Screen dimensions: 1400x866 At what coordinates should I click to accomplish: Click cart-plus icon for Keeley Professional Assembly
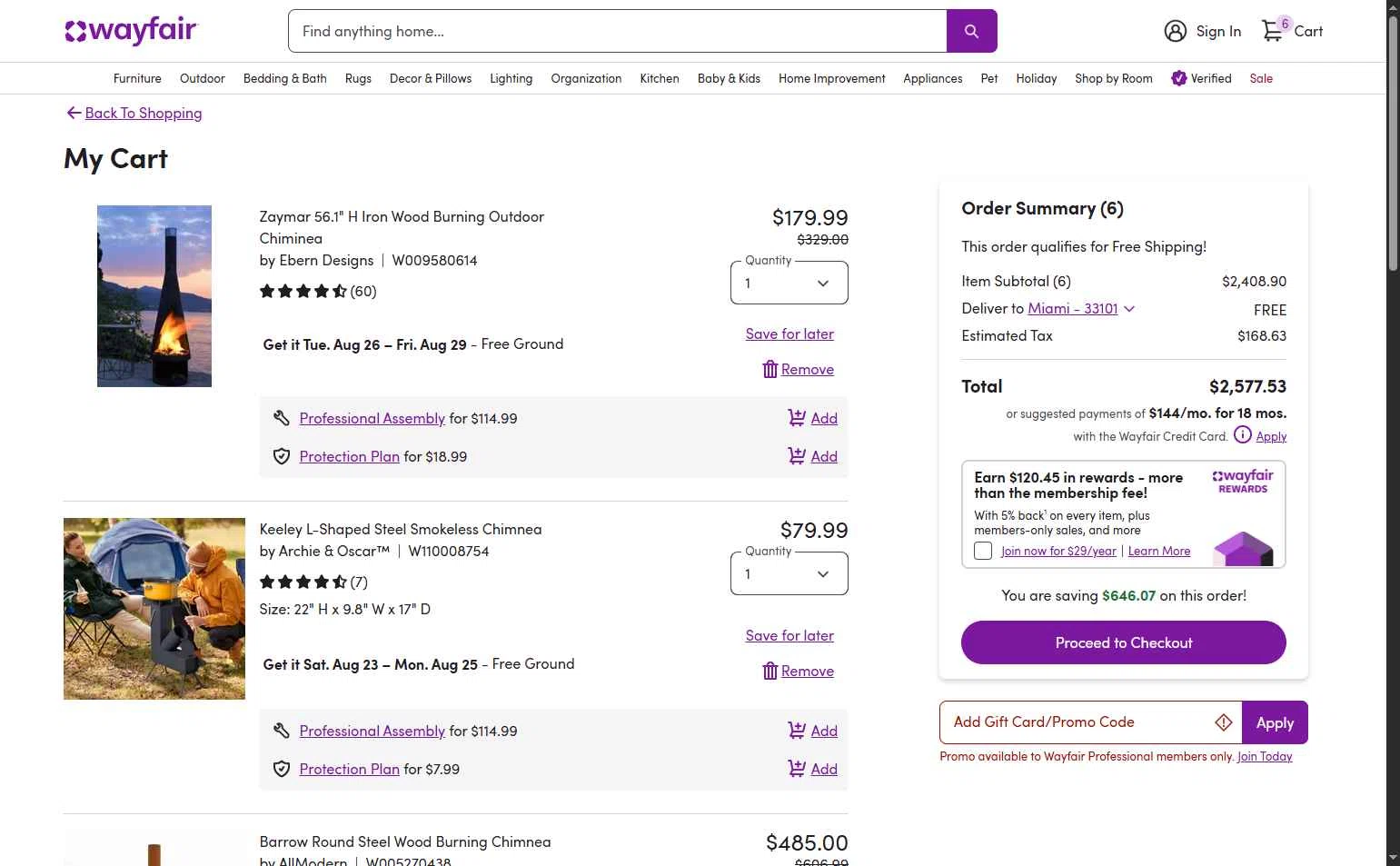tap(797, 731)
